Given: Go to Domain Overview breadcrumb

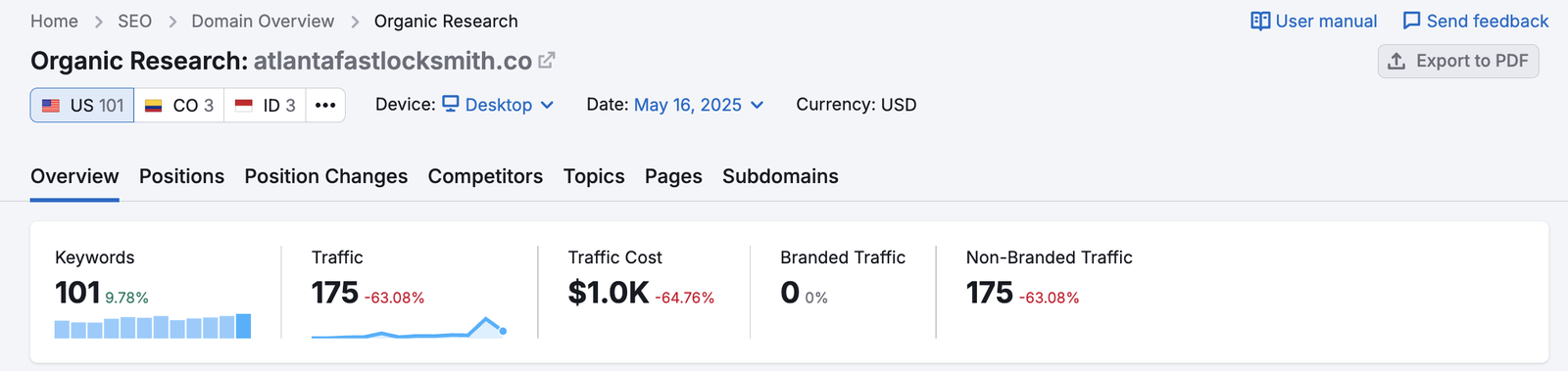Looking at the screenshot, I should (x=263, y=22).
